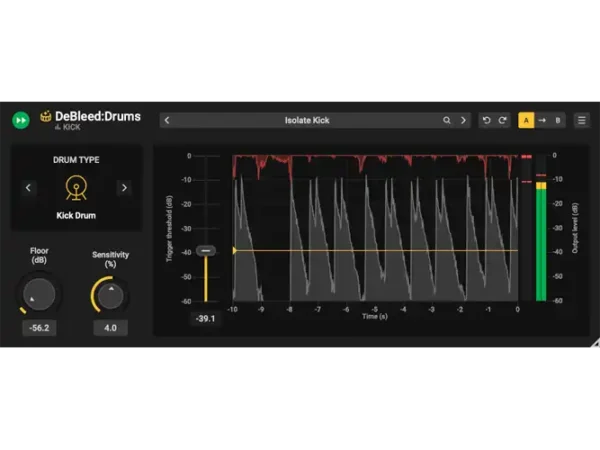Click the yellow threshold line marker triangle
The image size is (600, 450).
coord(235,250)
